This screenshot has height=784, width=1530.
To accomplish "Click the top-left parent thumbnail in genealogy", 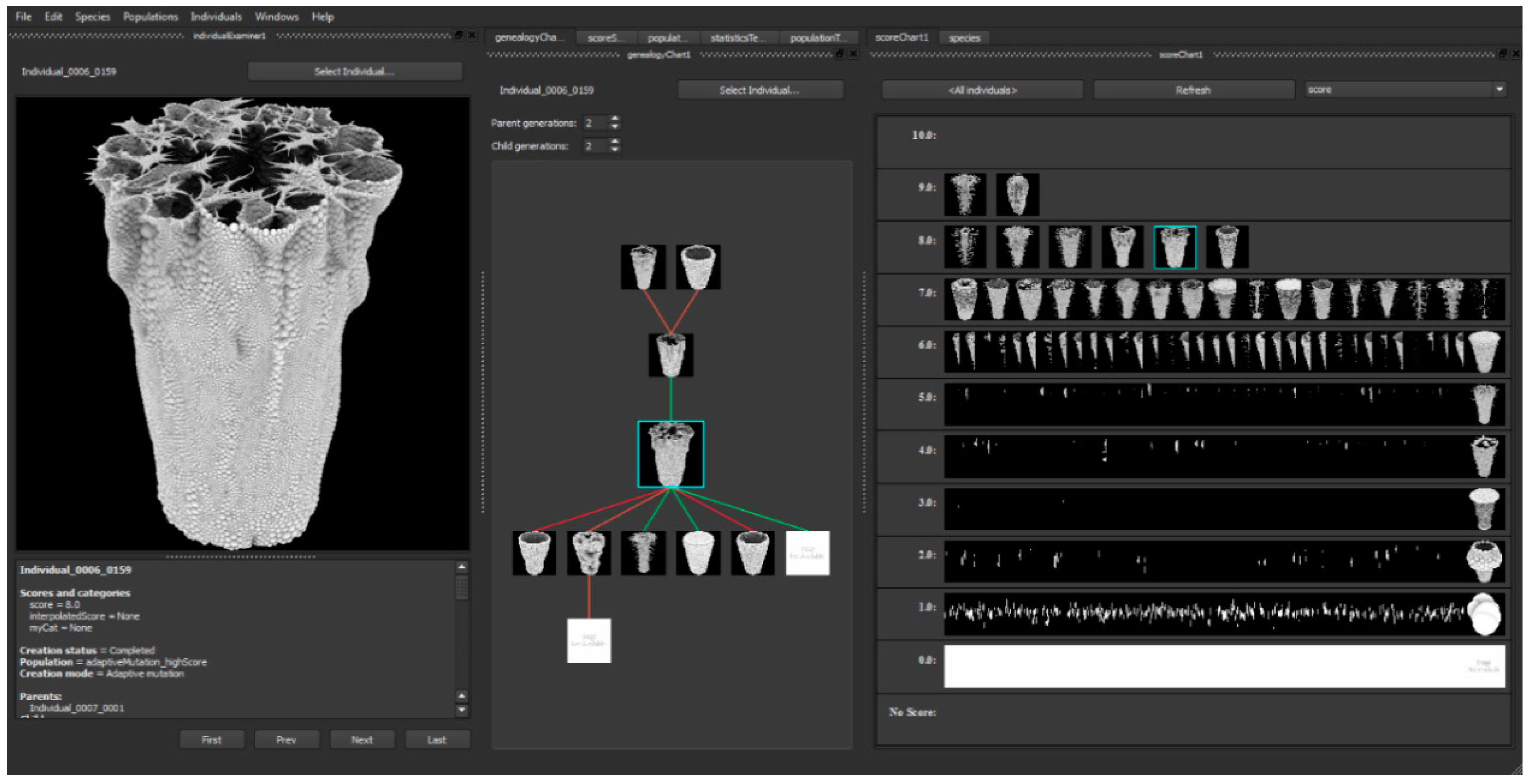I will click(x=643, y=267).
